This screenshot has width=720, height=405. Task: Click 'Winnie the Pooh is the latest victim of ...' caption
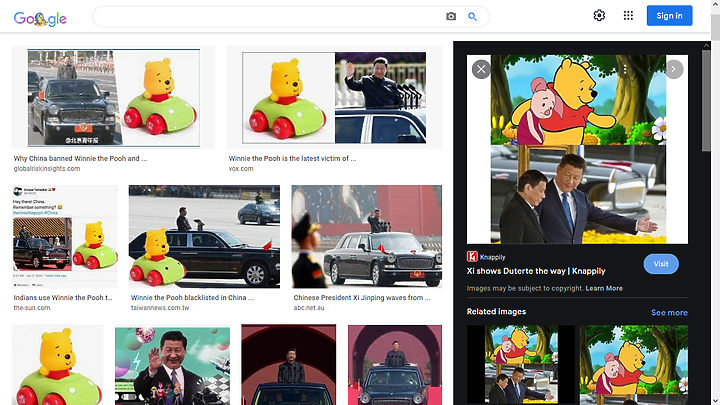[x=292, y=158]
